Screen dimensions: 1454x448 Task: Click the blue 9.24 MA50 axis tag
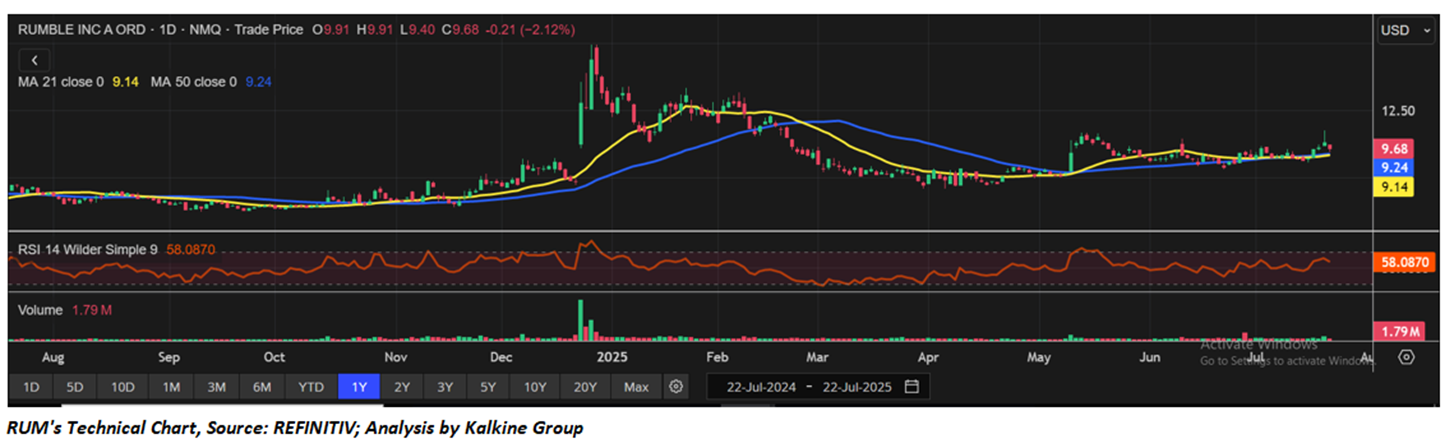click(x=1394, y=167)
